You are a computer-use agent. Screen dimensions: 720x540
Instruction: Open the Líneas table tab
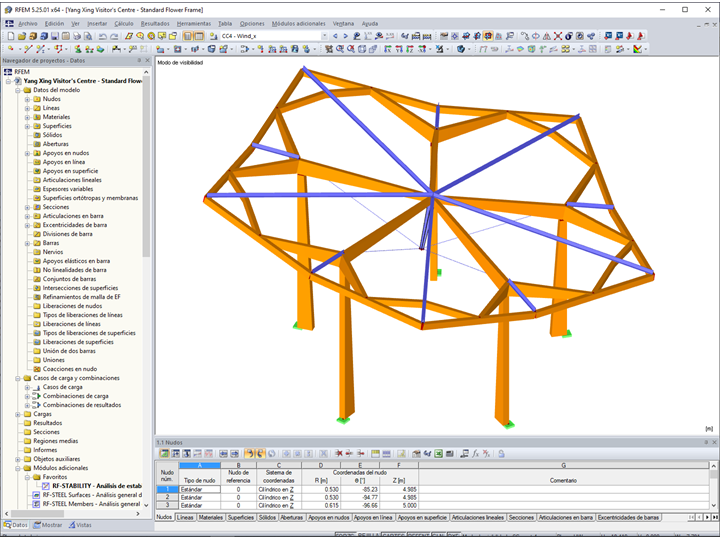click(x=185, y=518)
